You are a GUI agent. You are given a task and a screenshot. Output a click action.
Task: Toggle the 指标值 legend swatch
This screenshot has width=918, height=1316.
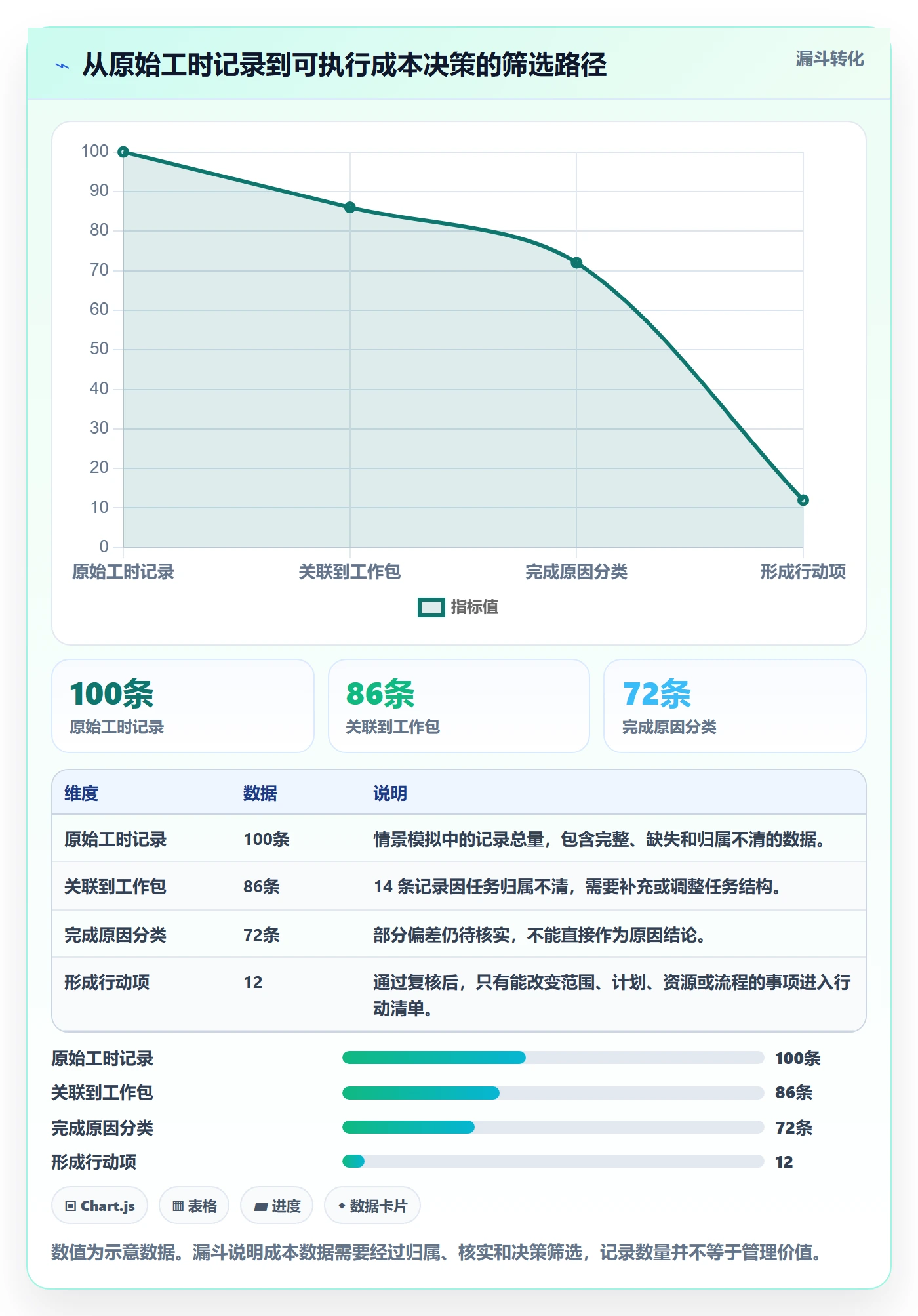(431, 607)
